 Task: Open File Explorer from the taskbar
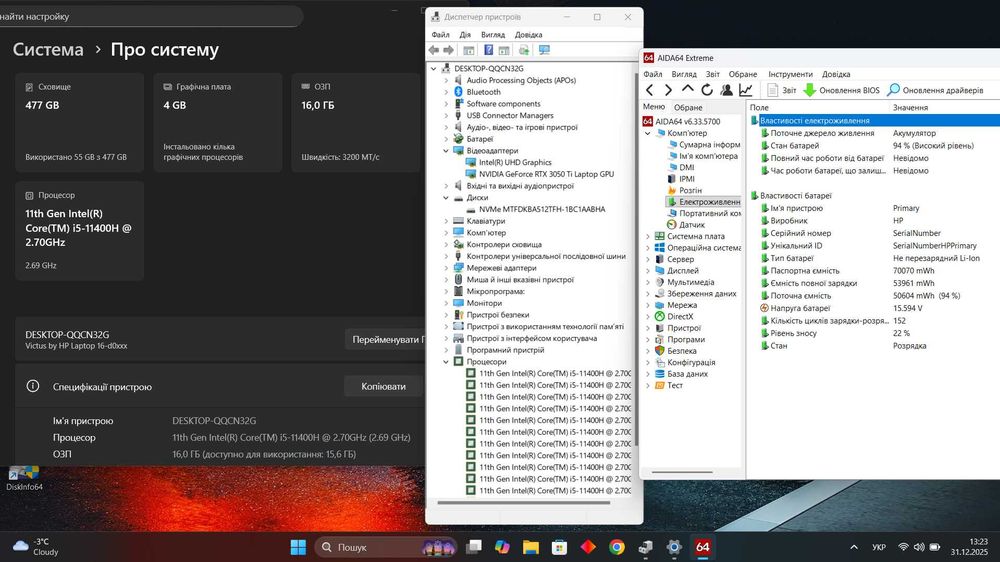pyautogui.click(x=531, y=547)
